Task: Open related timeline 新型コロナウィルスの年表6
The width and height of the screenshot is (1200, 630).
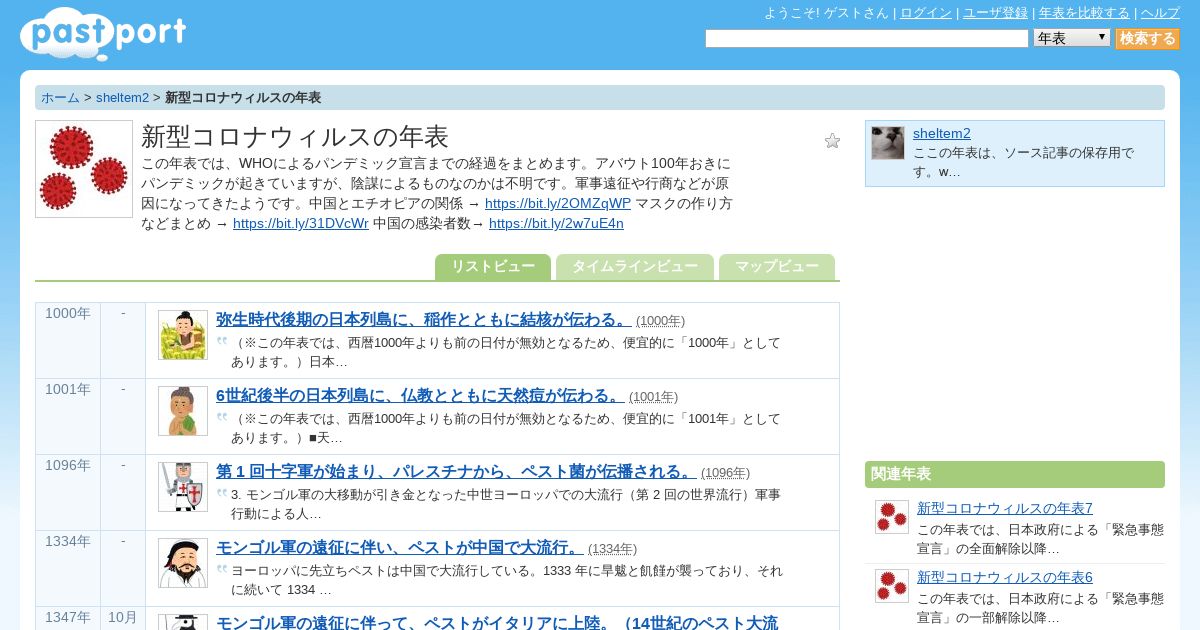Action: tap(1005, 577)
